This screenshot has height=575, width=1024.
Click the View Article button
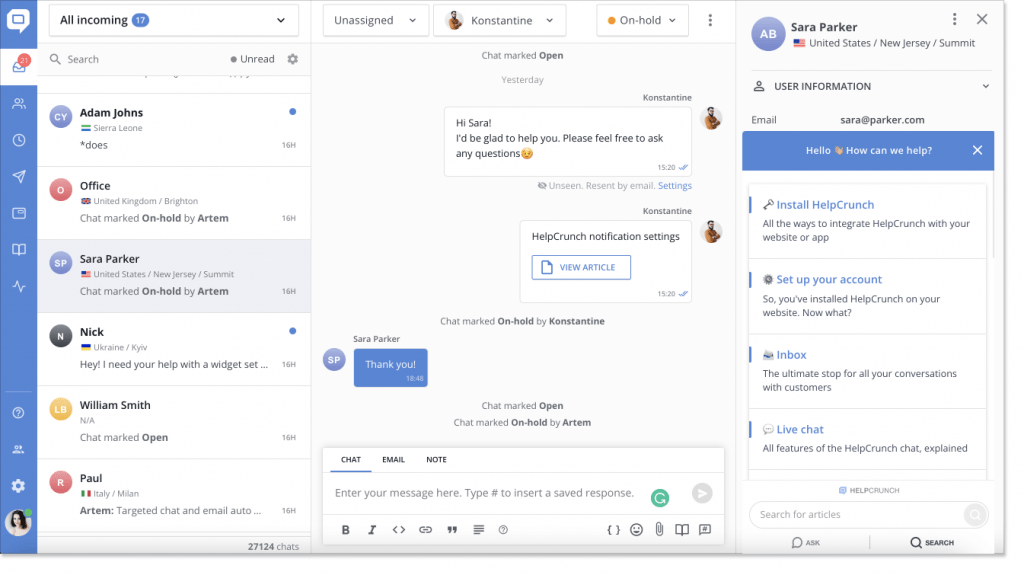click(581, 267)
